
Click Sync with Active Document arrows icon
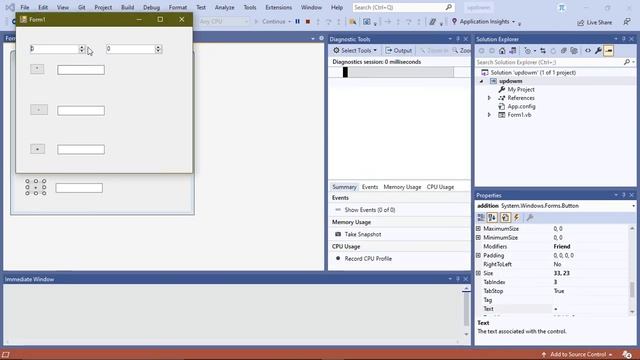click(x=543, y=51)
